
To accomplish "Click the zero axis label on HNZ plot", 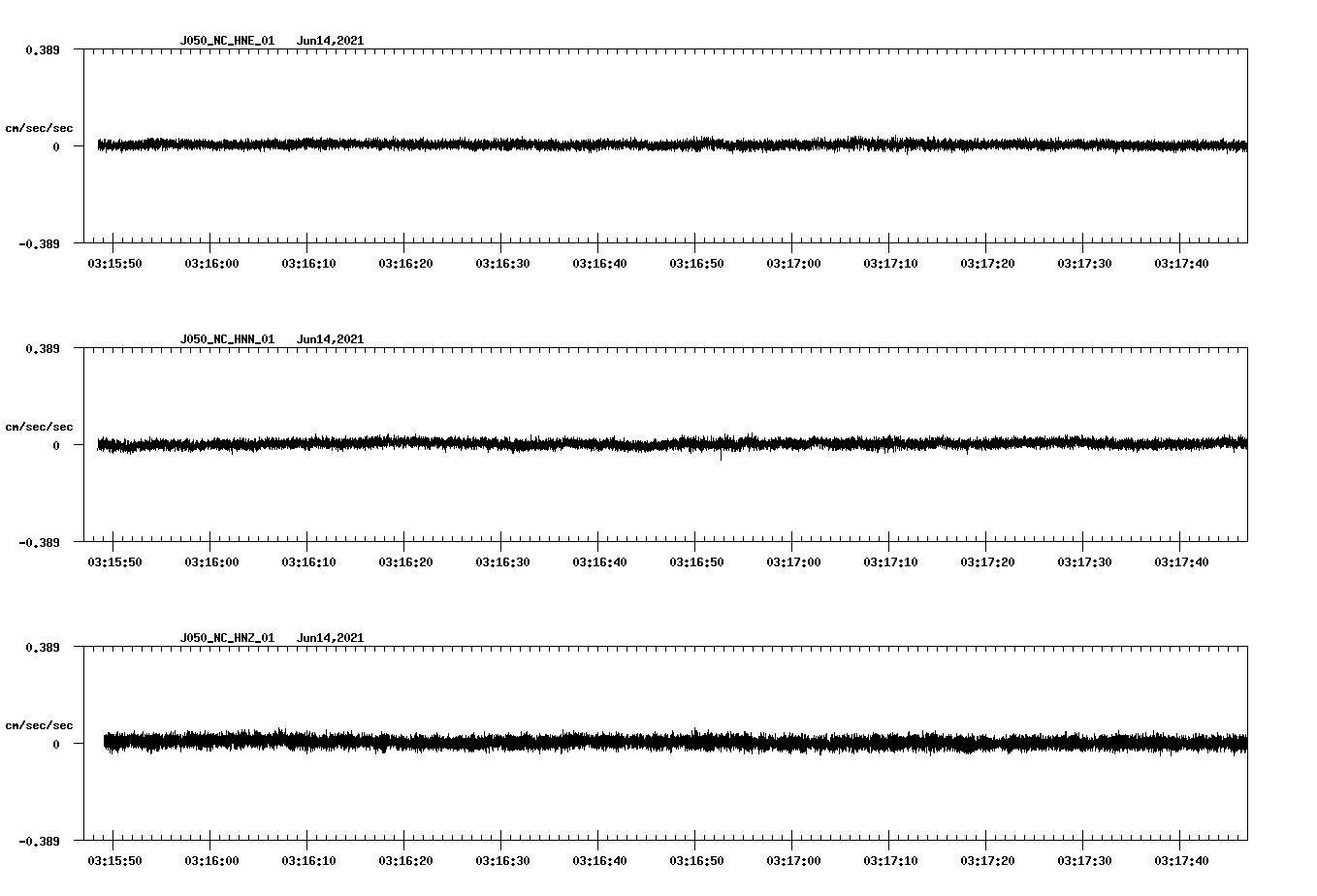I will (x=56, y=744).
